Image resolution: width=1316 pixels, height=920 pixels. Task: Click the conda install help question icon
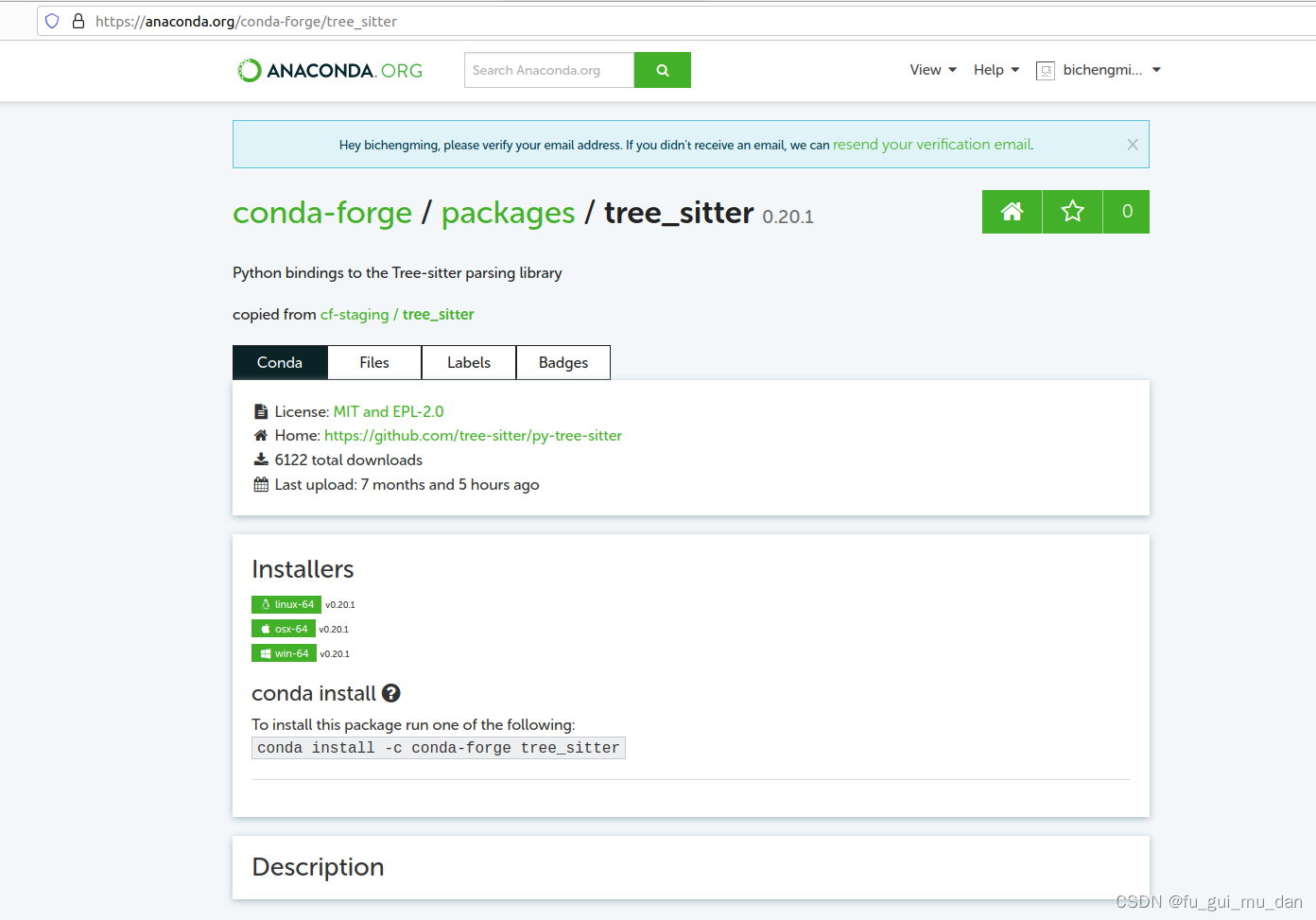391,693
